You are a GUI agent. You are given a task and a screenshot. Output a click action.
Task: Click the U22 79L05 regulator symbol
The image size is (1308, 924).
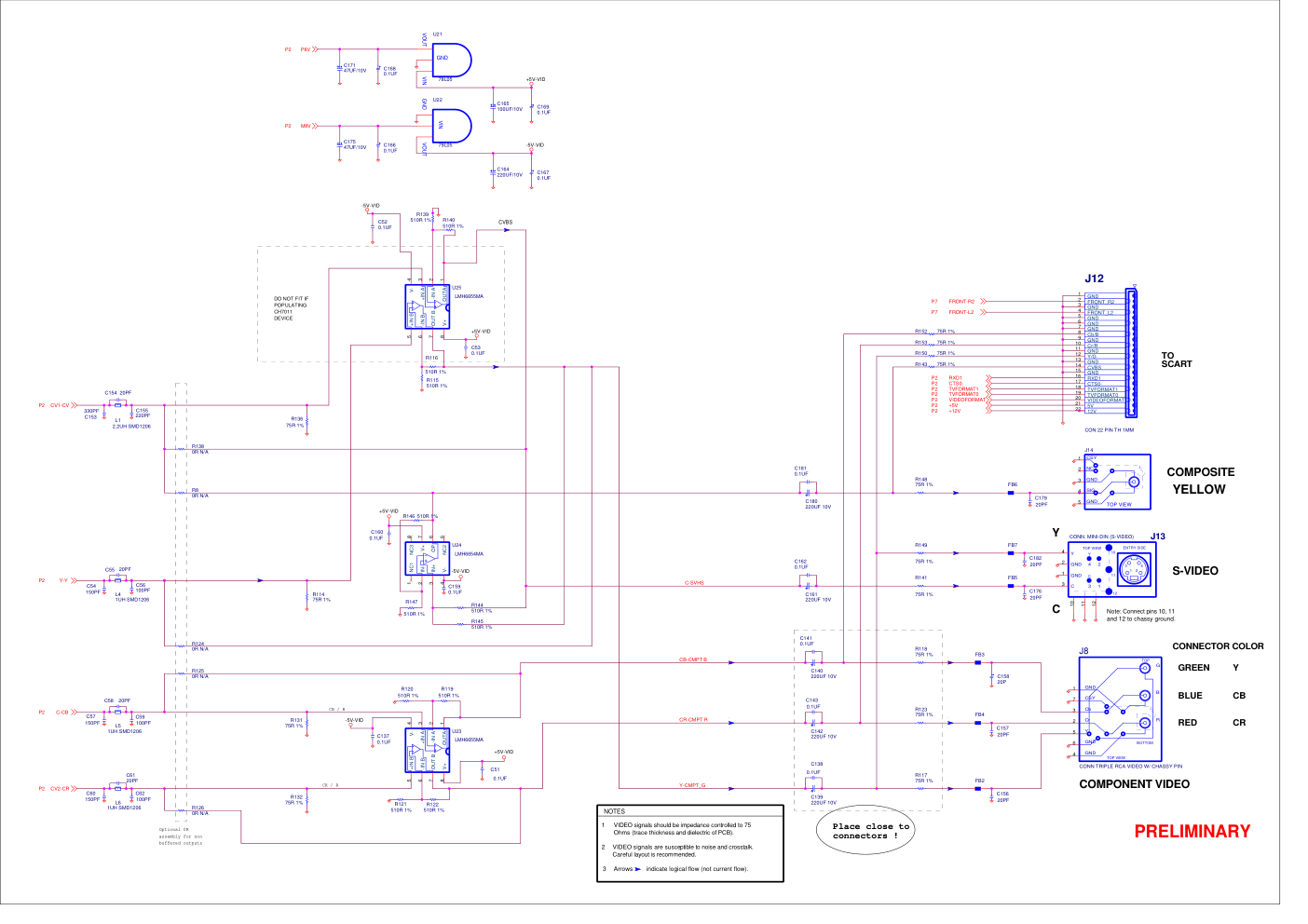[452, 126]
